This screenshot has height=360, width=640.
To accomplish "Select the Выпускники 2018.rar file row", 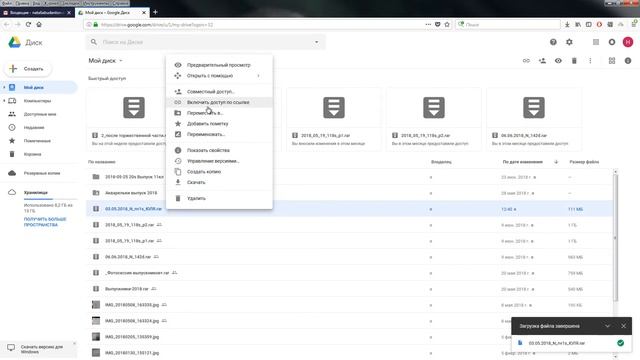I will coord(350,289).
